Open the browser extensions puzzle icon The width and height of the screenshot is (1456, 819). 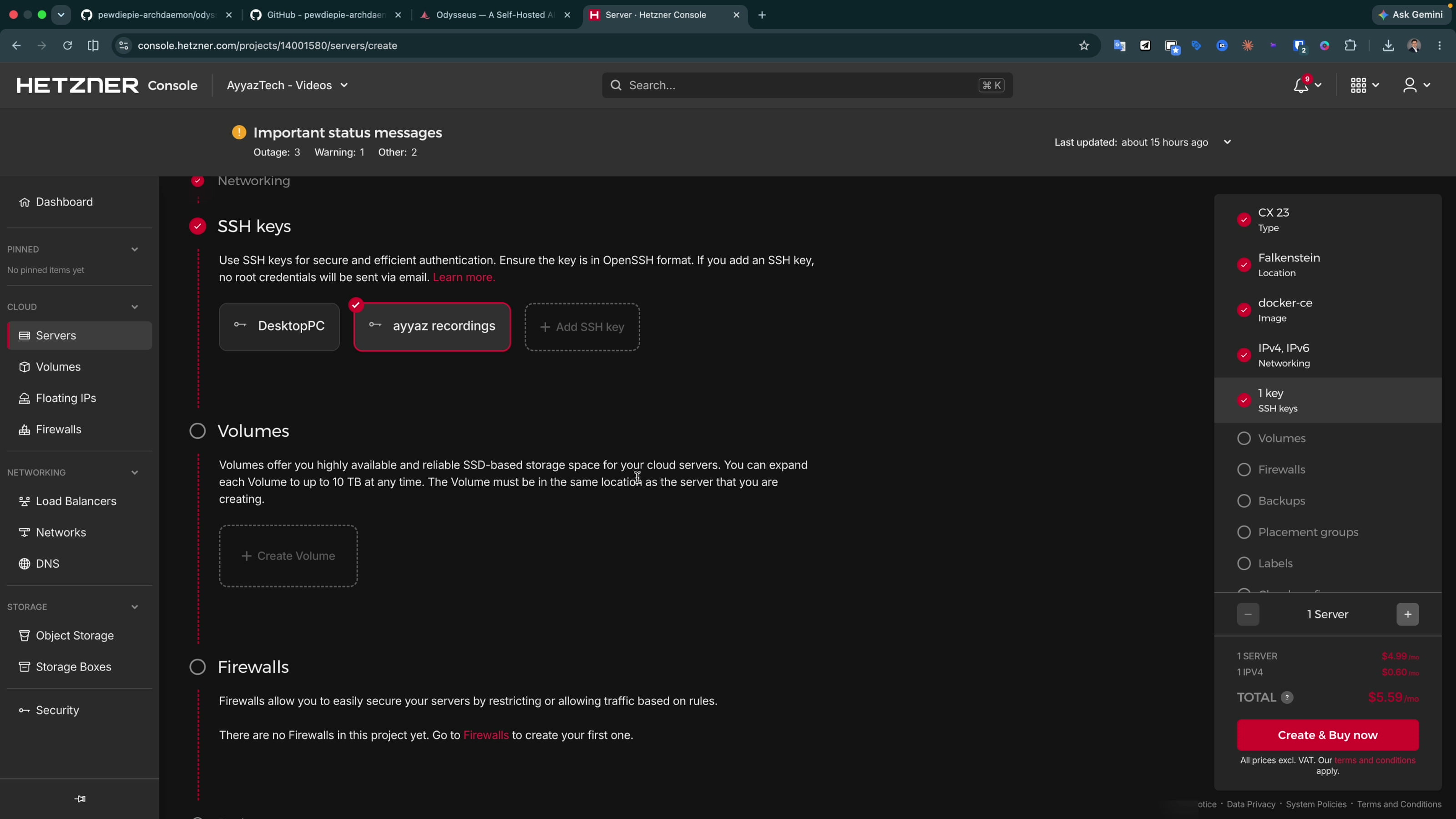tap(1350, 46)
